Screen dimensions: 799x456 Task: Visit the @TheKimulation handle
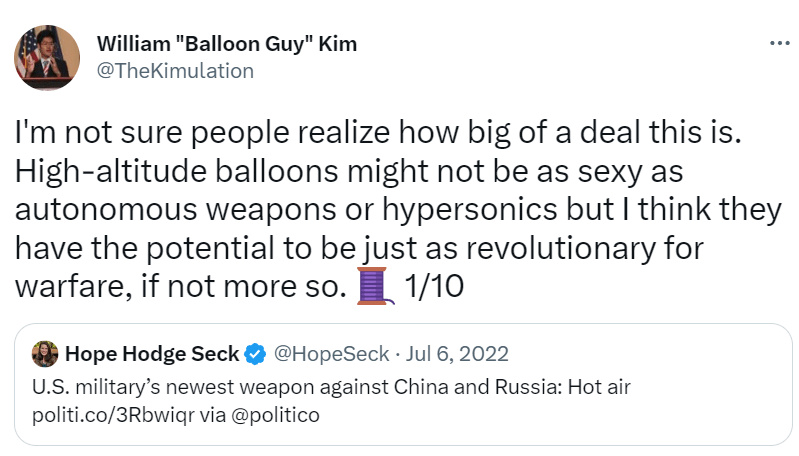[x=175, y=70]
